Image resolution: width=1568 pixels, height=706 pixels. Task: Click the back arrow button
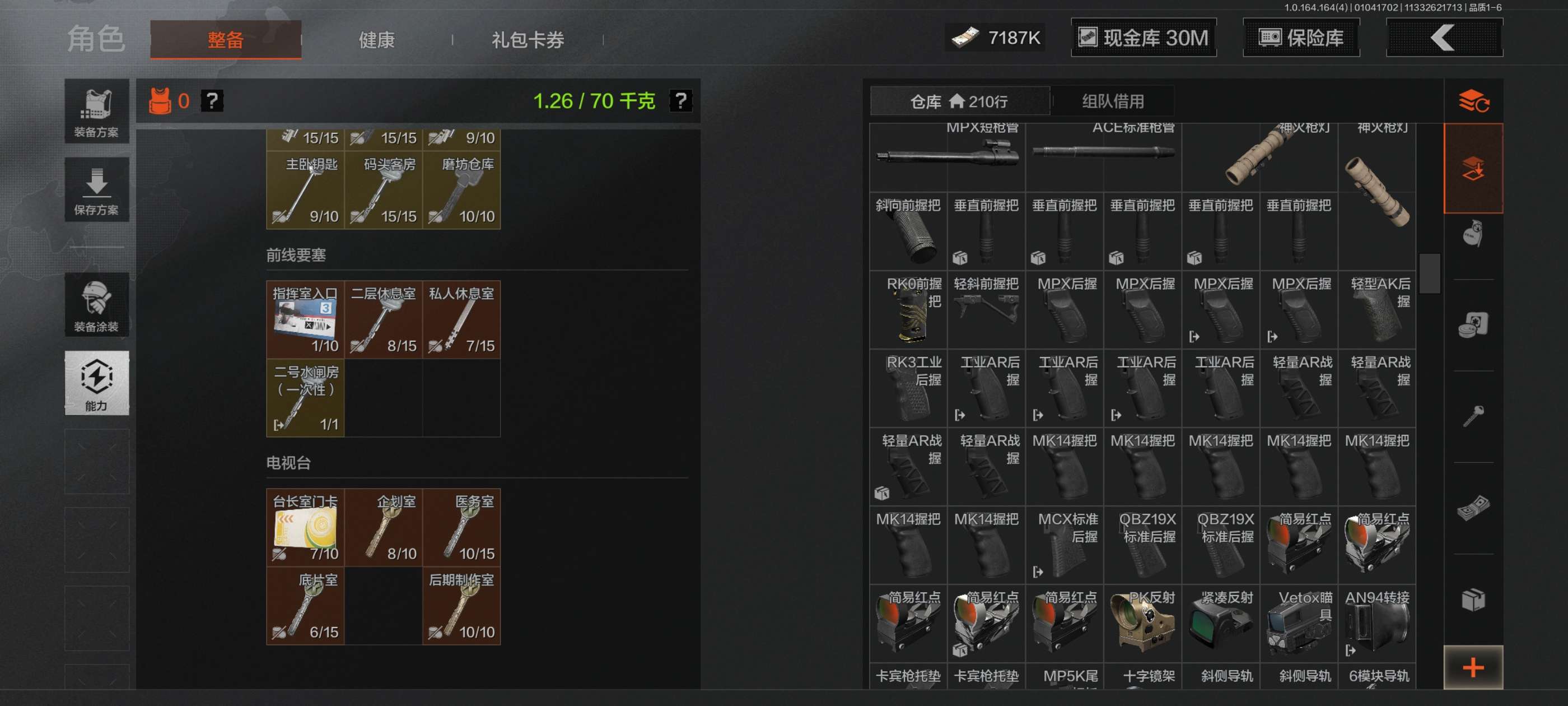1444,38
